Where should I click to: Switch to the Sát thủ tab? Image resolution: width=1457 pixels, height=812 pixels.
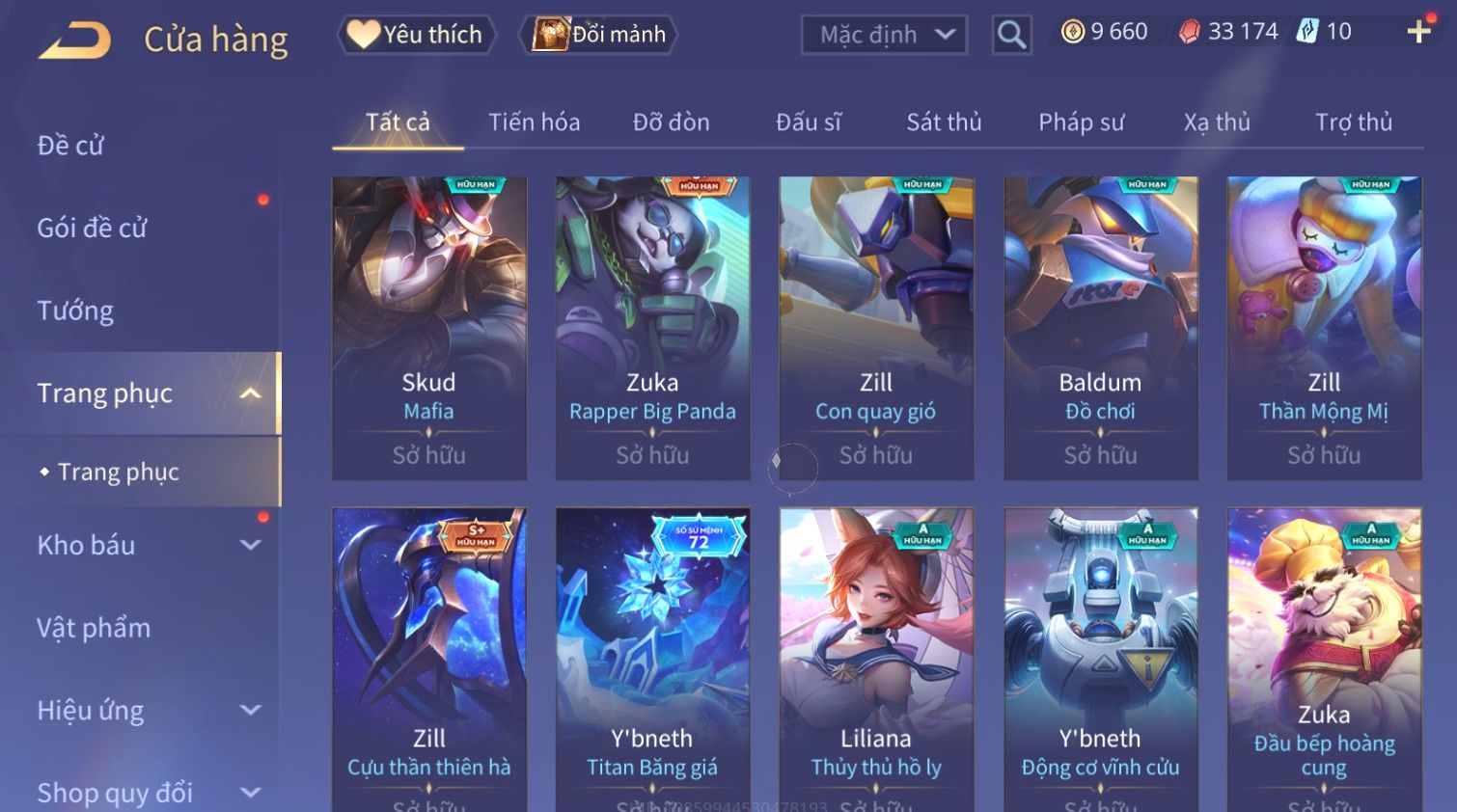pos(944,122)
